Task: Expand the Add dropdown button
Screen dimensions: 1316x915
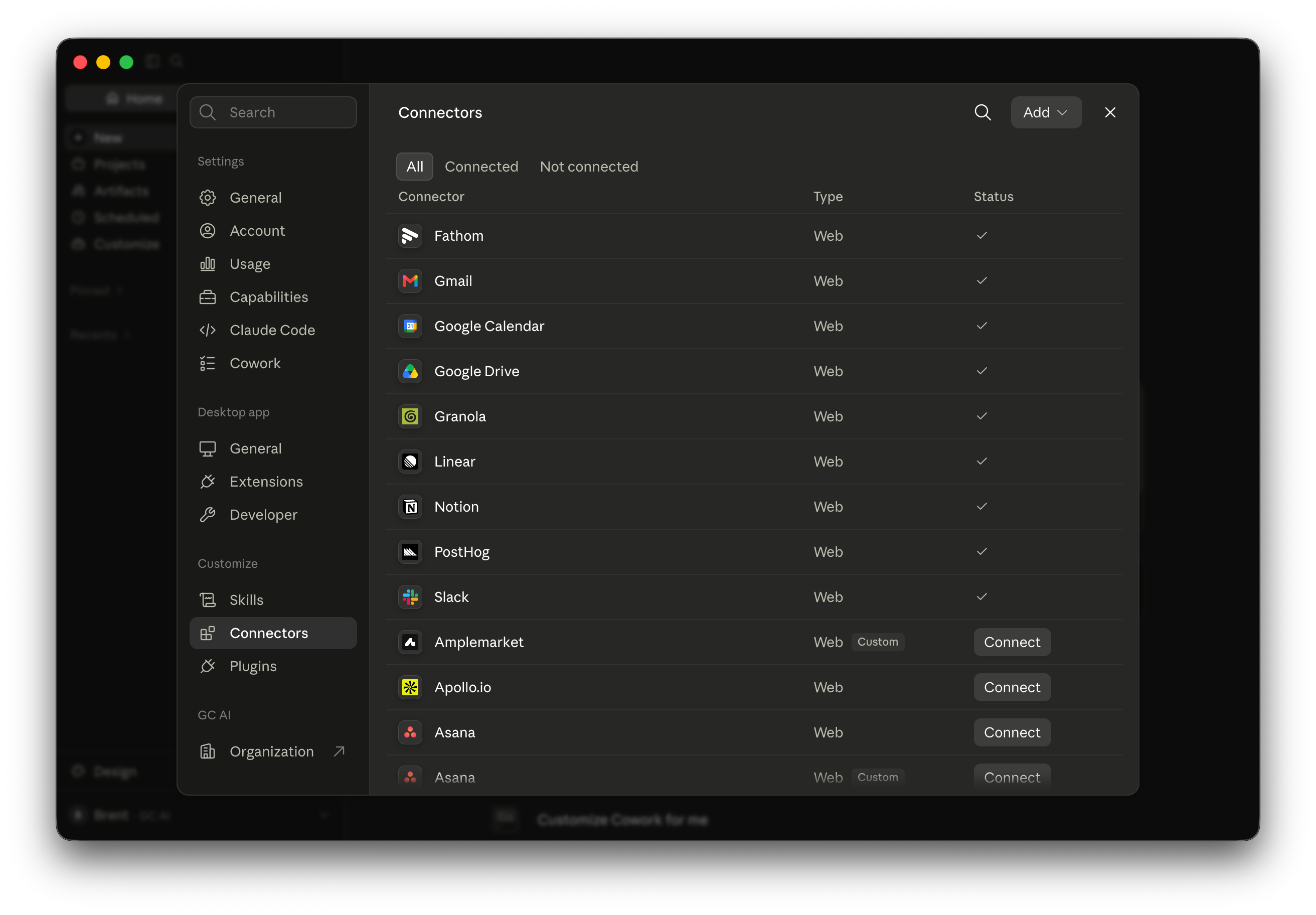Action: click(1046, 112)
